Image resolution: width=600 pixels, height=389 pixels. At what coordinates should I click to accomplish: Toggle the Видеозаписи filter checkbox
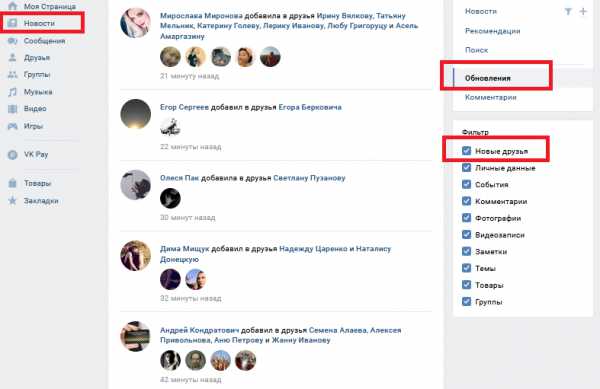(x=466, y=234)
